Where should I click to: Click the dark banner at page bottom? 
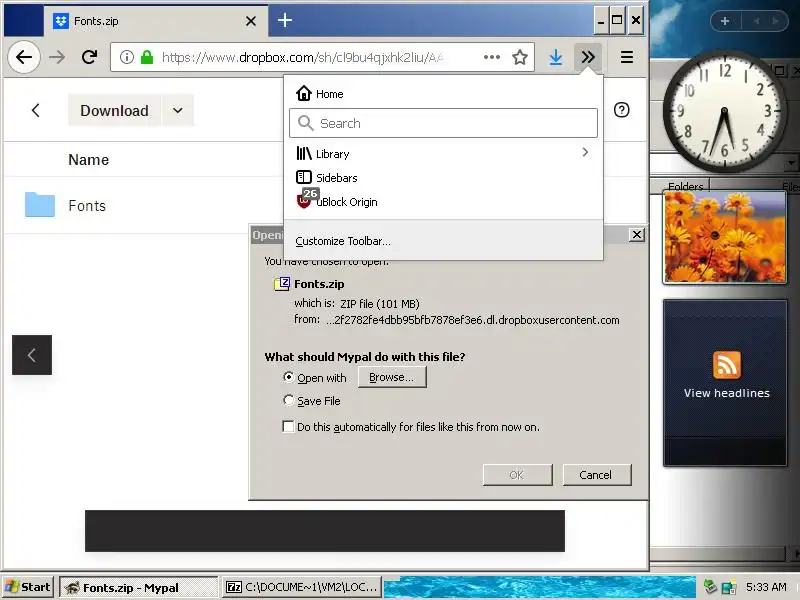[325, 531]
